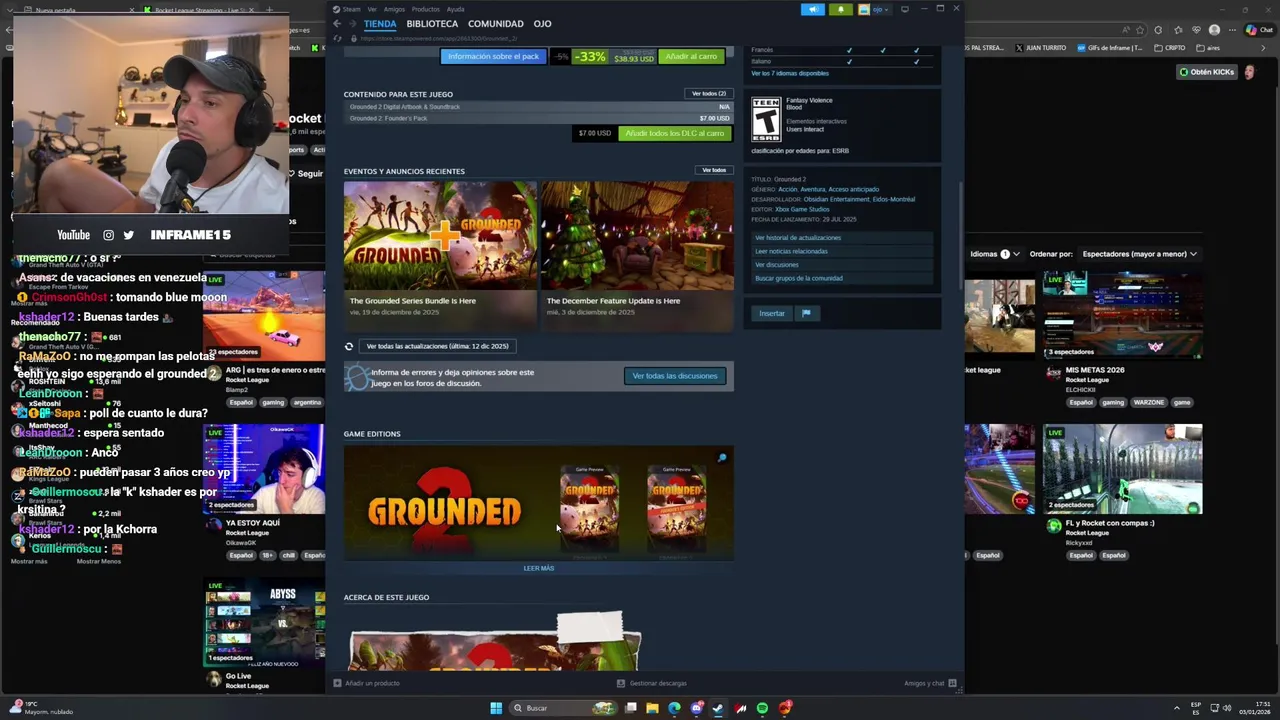Open Steam Big Picture monitor icon

coord(904,9)
